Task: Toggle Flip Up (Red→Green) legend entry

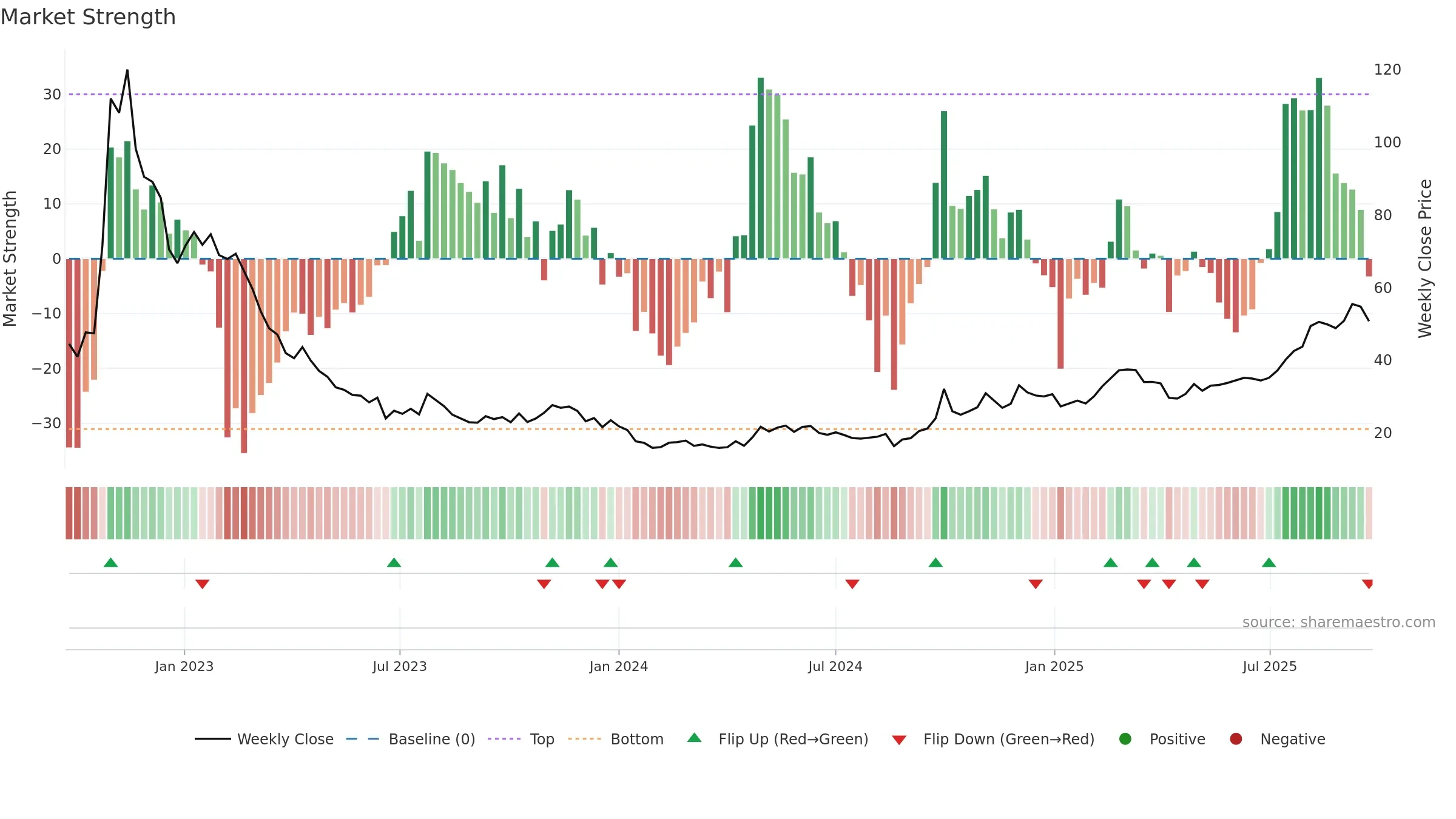Action: click(778, 739)
